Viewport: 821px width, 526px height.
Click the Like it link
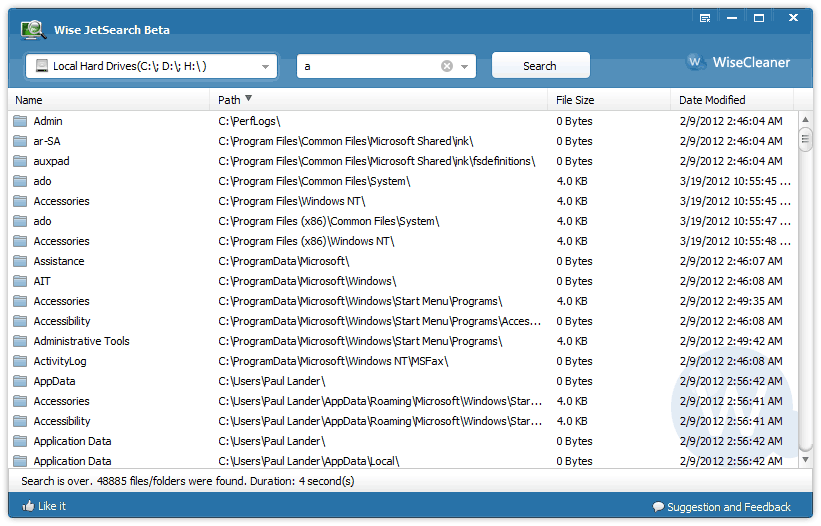[52, 506]
